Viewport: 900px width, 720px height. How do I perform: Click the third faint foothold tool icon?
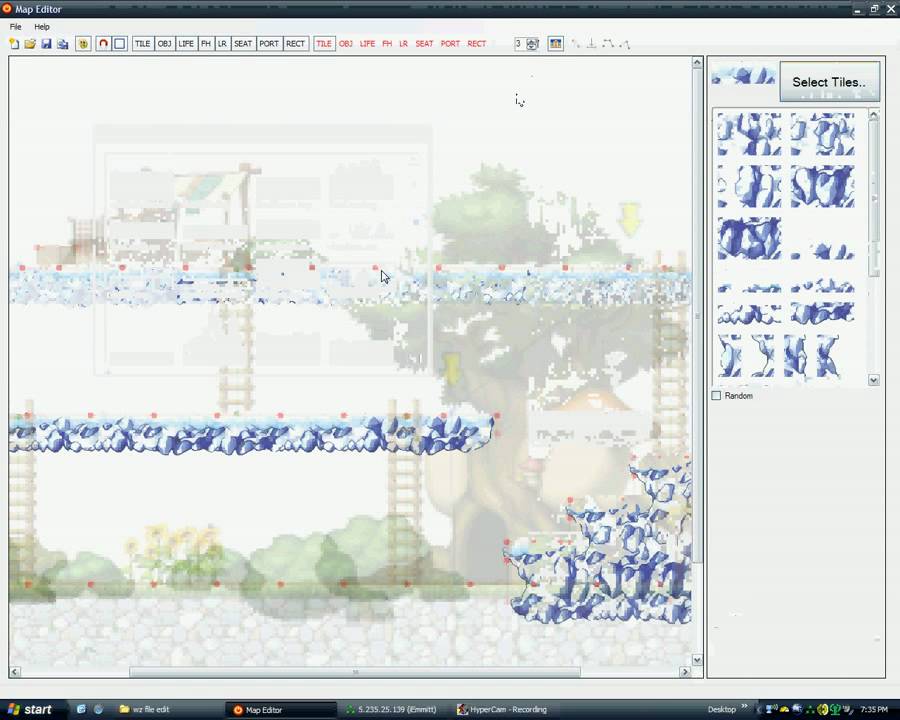(x=608, y=44)
